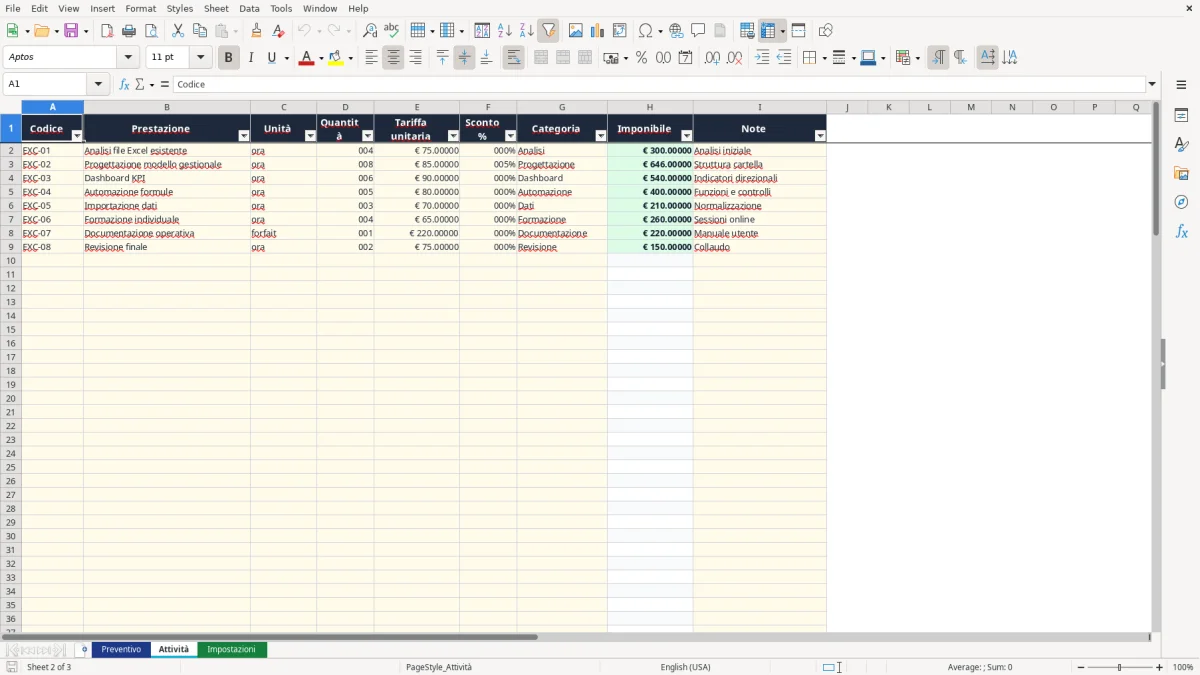Screen dimensions: 1200x675
Task: Click the Save document icon
Action: (x=71, y=31)
